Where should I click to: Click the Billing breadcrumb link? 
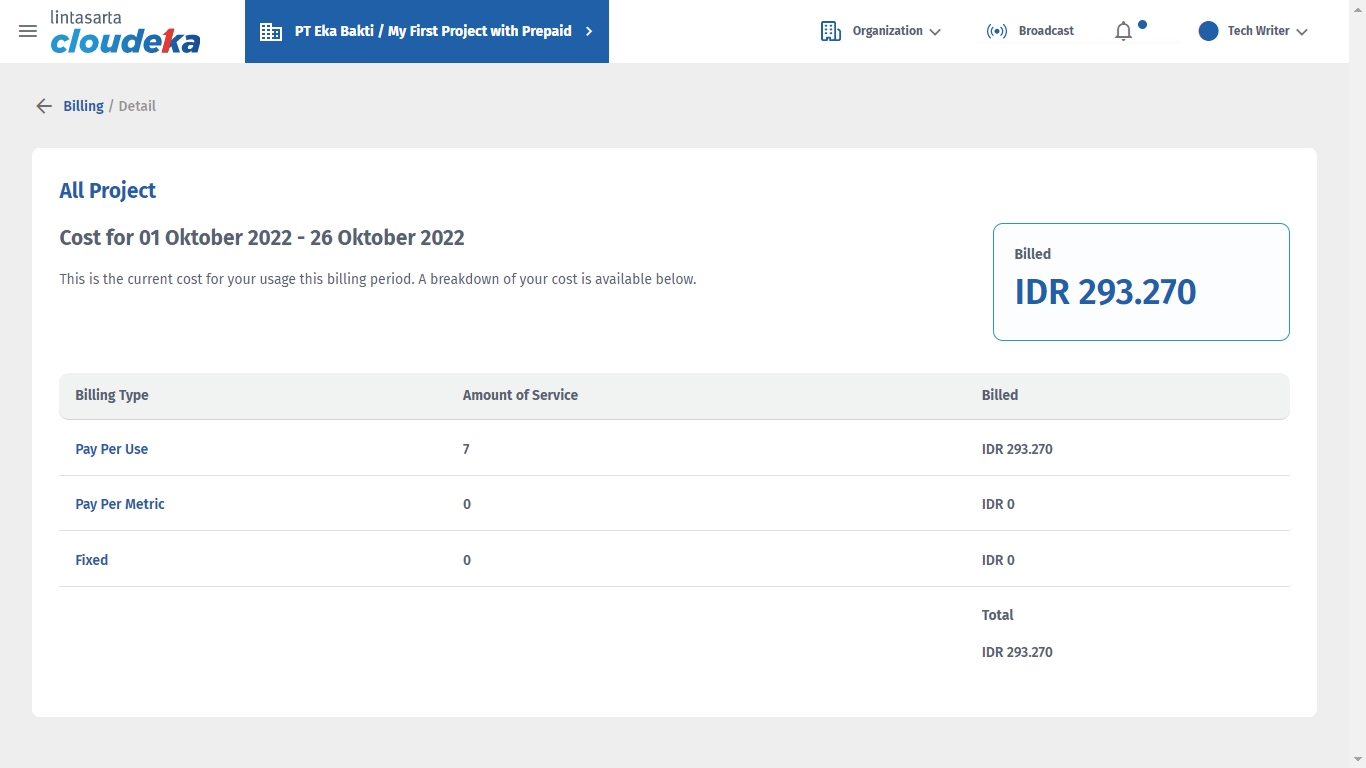coord(83,106)
